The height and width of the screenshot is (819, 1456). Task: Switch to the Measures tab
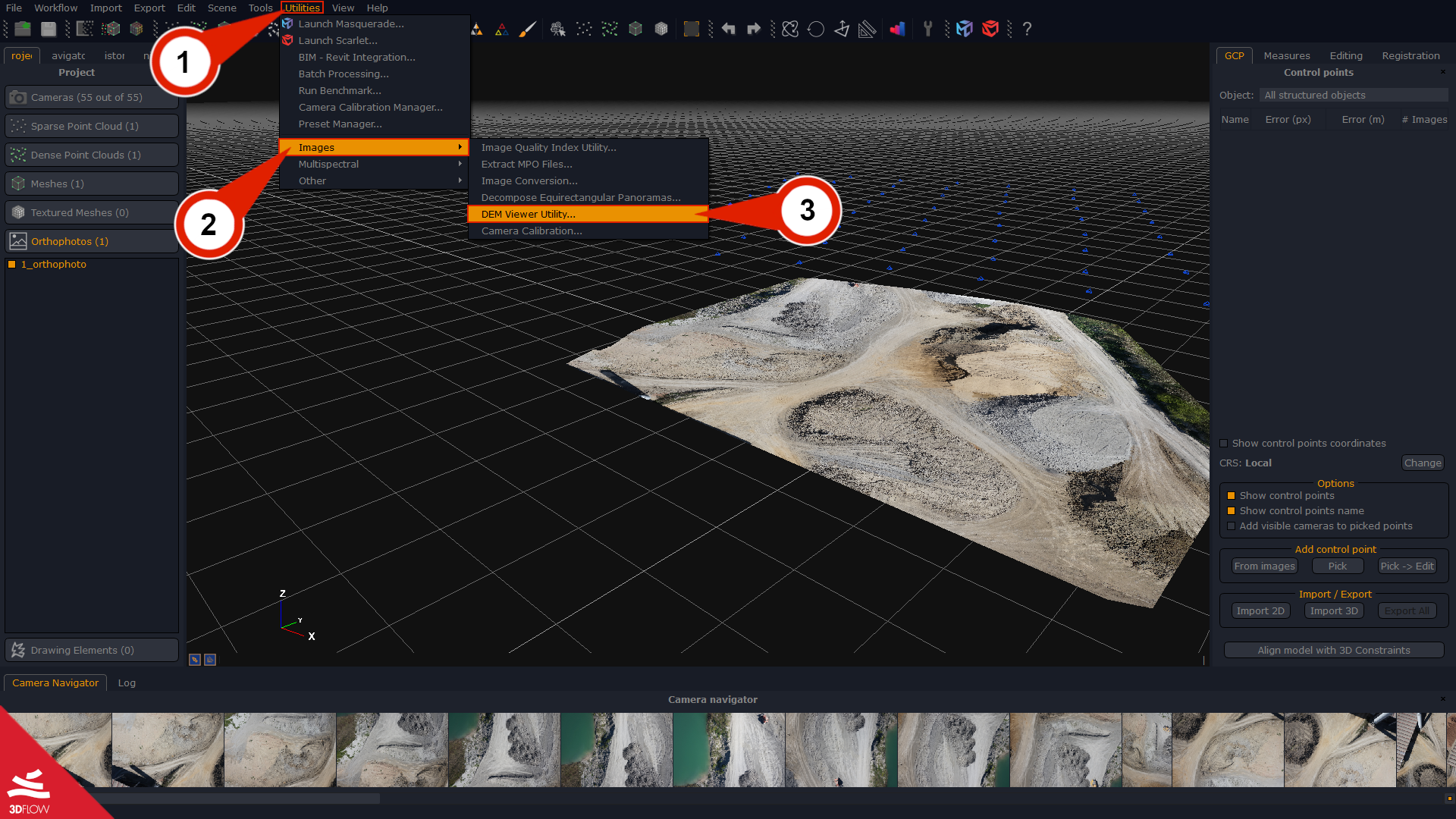(x=1286, y=55)
